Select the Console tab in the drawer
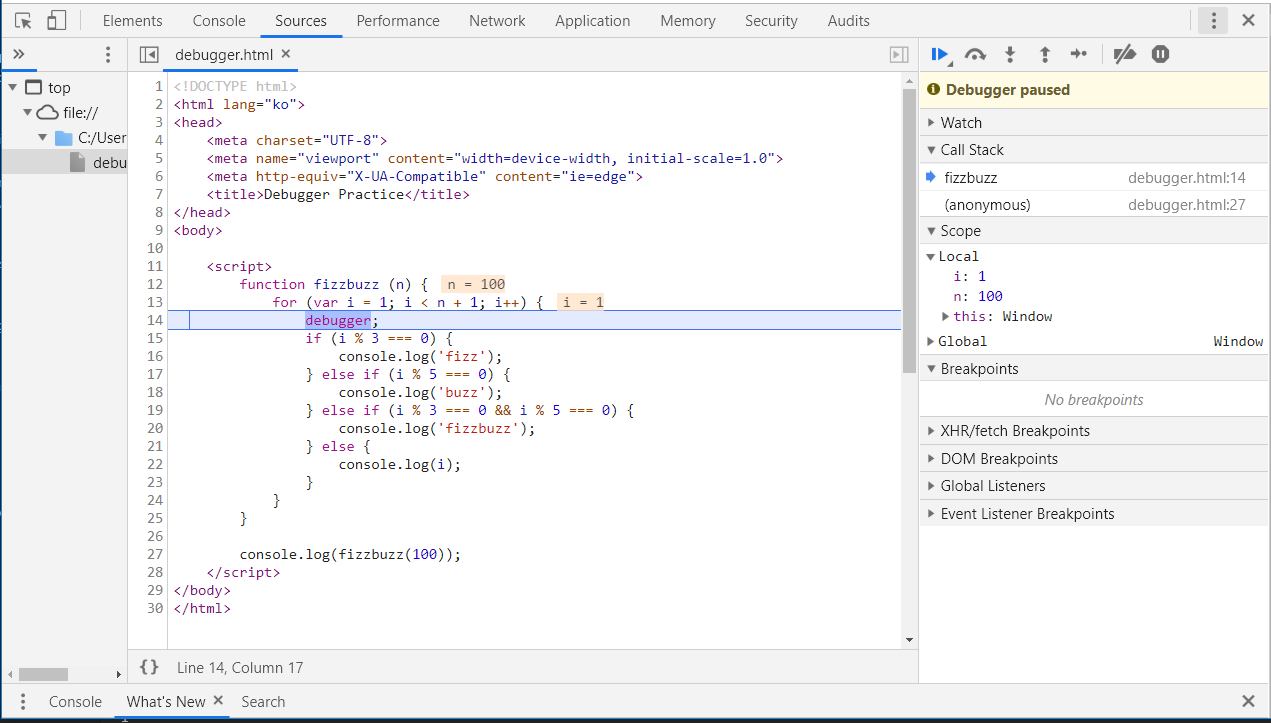 [x=76, y=702]
